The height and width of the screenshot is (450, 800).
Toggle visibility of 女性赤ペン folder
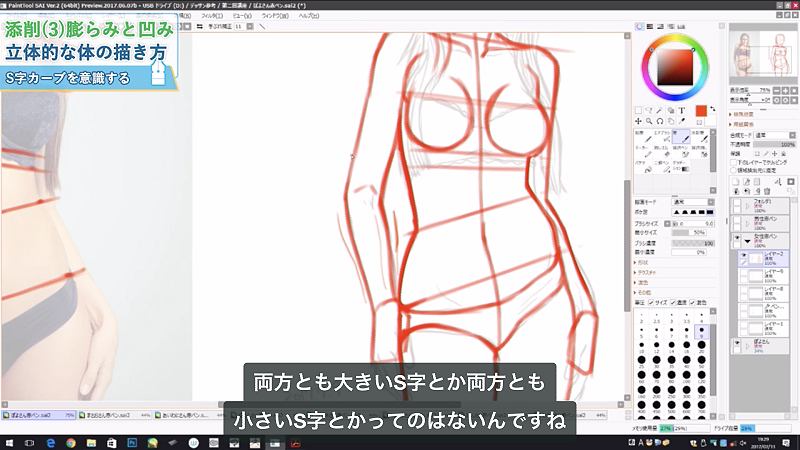pyautogui.click(x=737, y=238)
